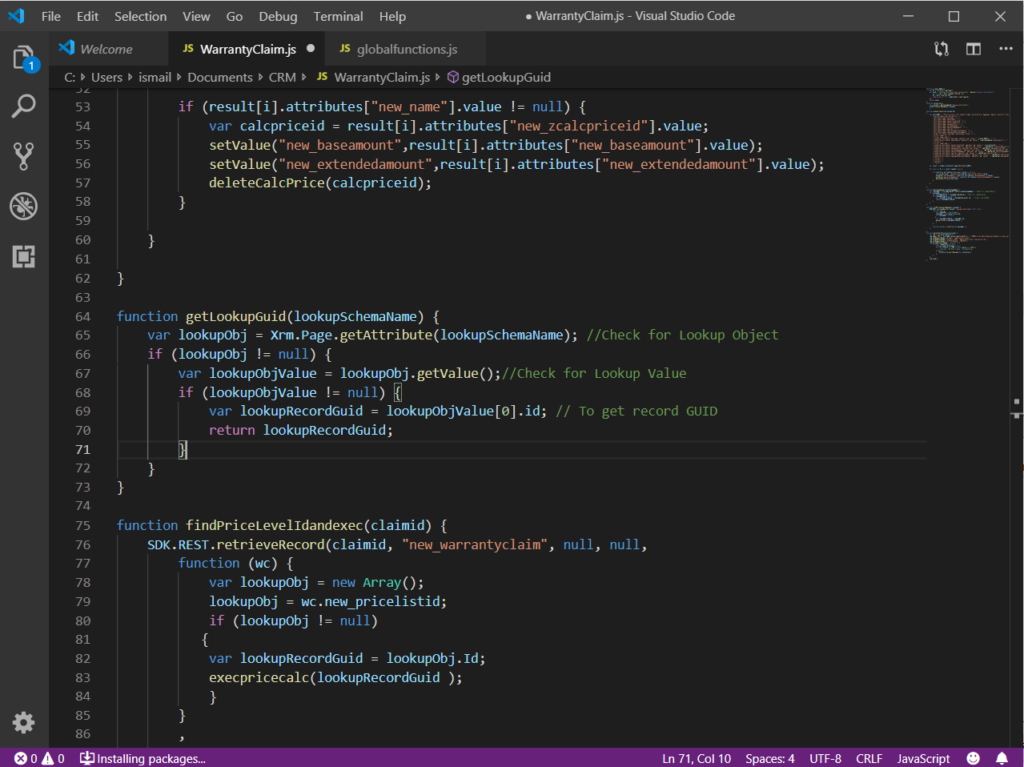Open the Search view icon
The image size is (1024, 767).
pyautogui.click(x=24, y=106)
